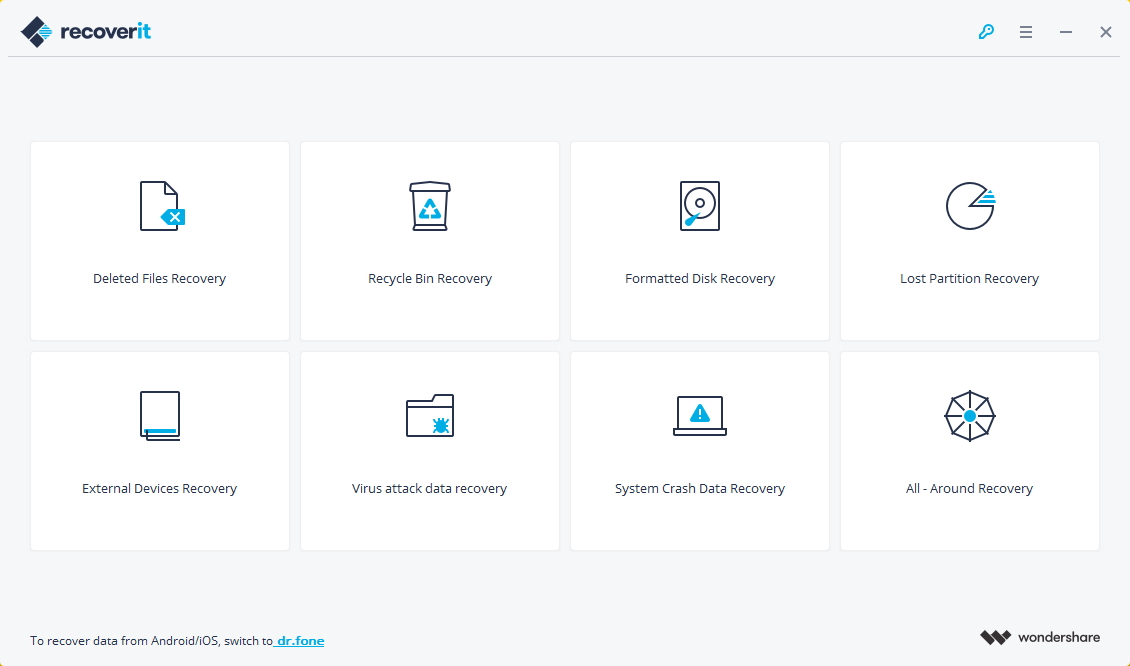The image size is (1130, 666).
Task: Select the Lost Partition Recovery card
Action: 970,240
